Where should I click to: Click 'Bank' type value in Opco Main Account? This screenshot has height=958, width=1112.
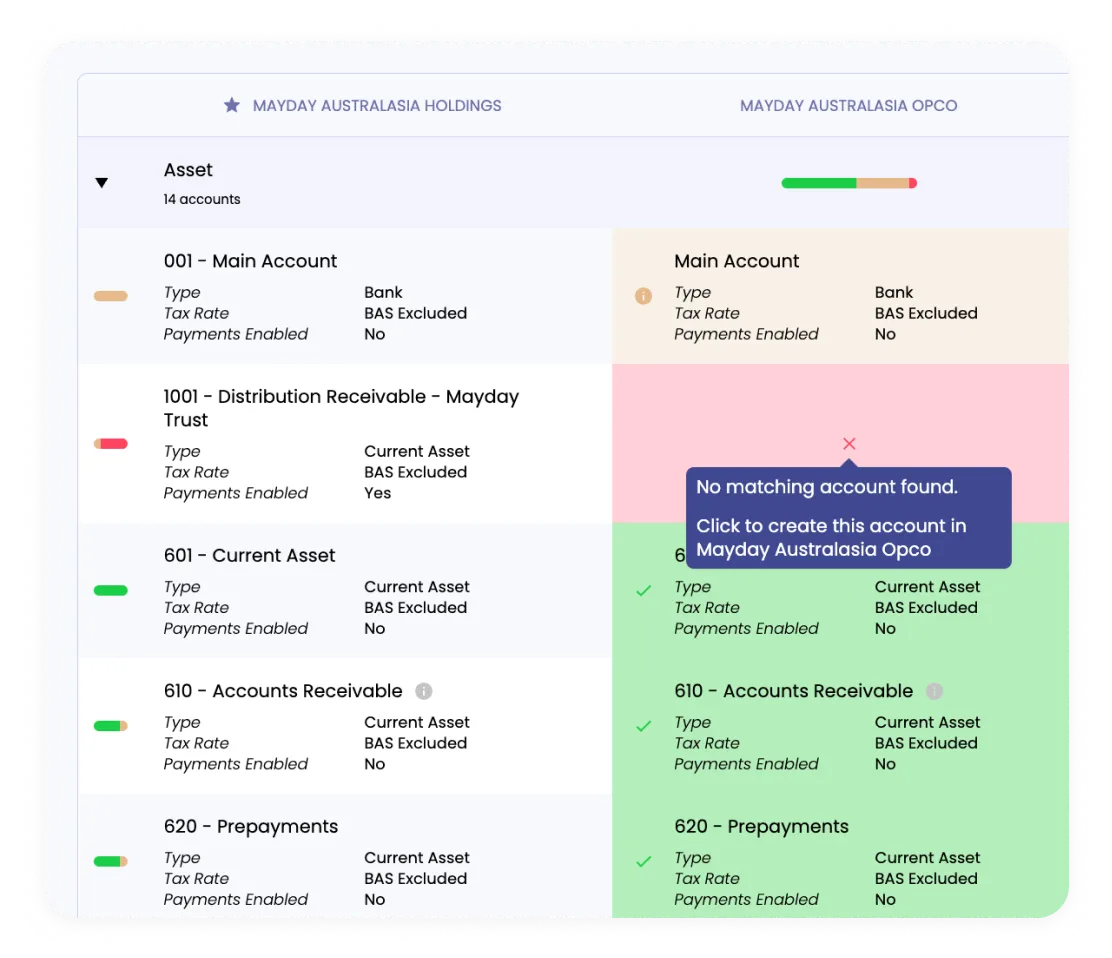894,292
